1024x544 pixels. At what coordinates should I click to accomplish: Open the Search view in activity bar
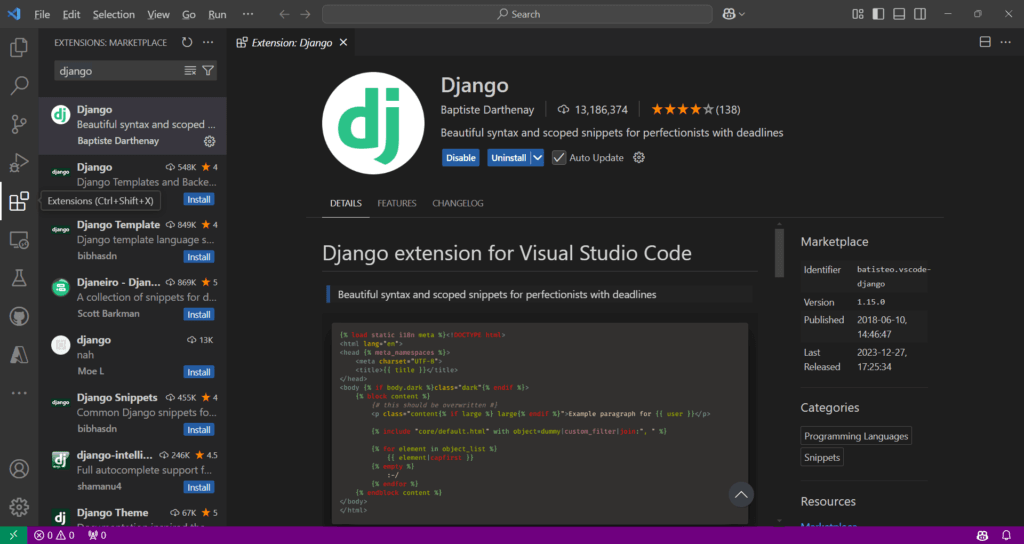click(19, 85)
